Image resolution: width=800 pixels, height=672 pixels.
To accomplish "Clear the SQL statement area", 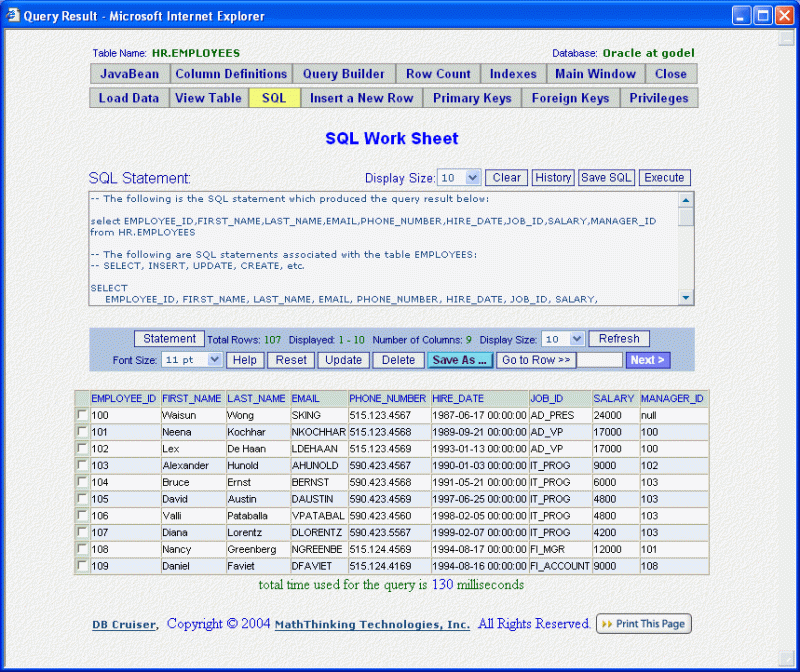I will [505, 177].
